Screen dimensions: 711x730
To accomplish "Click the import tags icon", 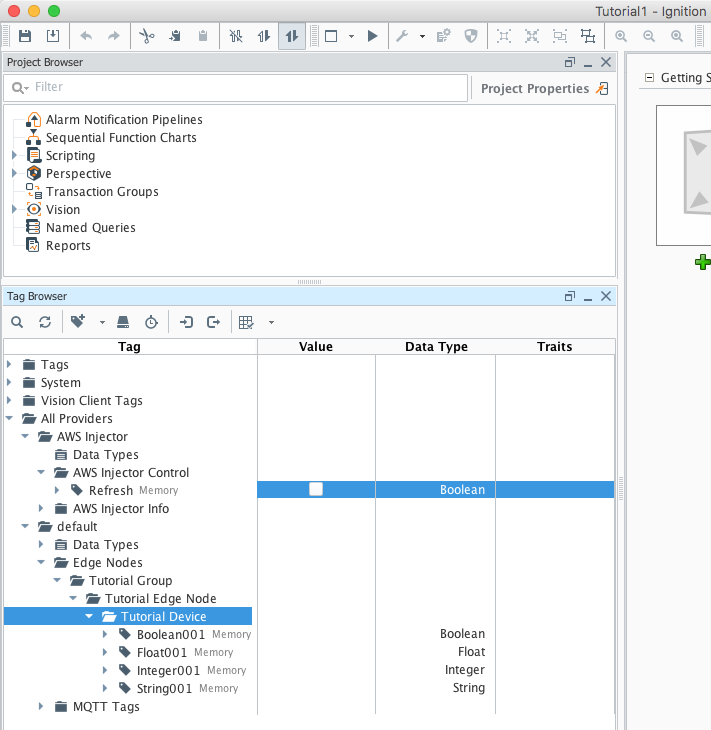I will pos(186,322).
